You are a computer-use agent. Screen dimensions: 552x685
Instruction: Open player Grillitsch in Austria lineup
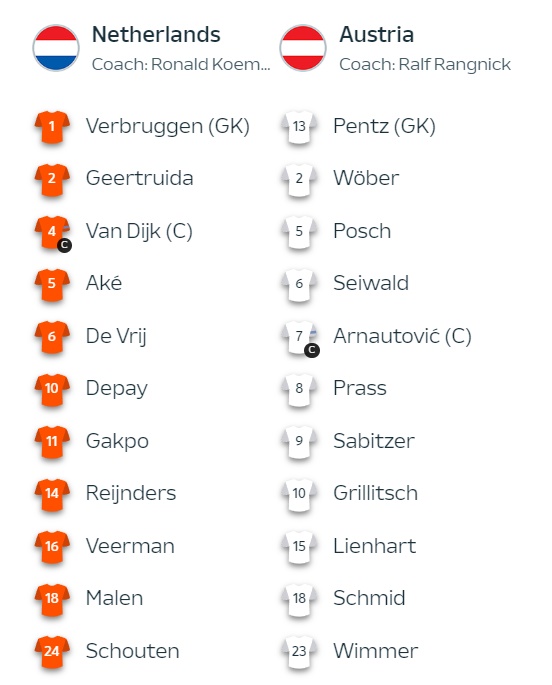tap(375, 493)
